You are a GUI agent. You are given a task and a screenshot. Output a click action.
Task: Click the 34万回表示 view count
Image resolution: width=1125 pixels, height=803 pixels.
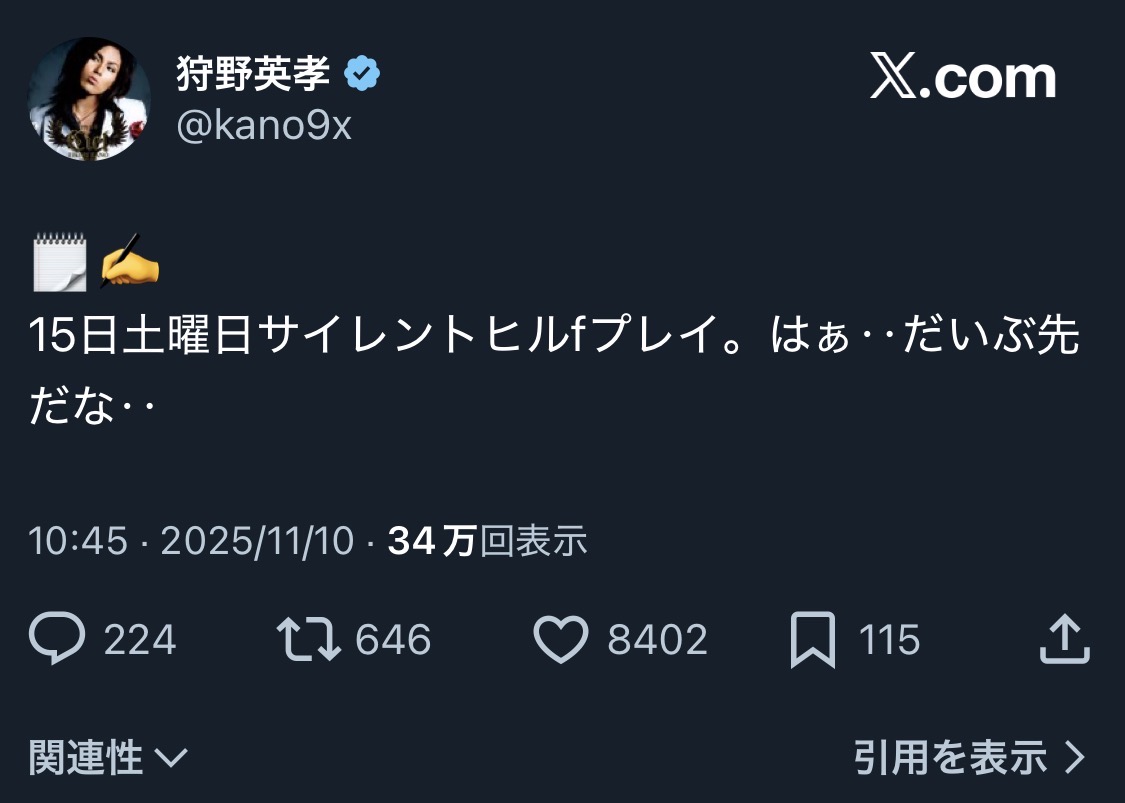click(487, 541)
